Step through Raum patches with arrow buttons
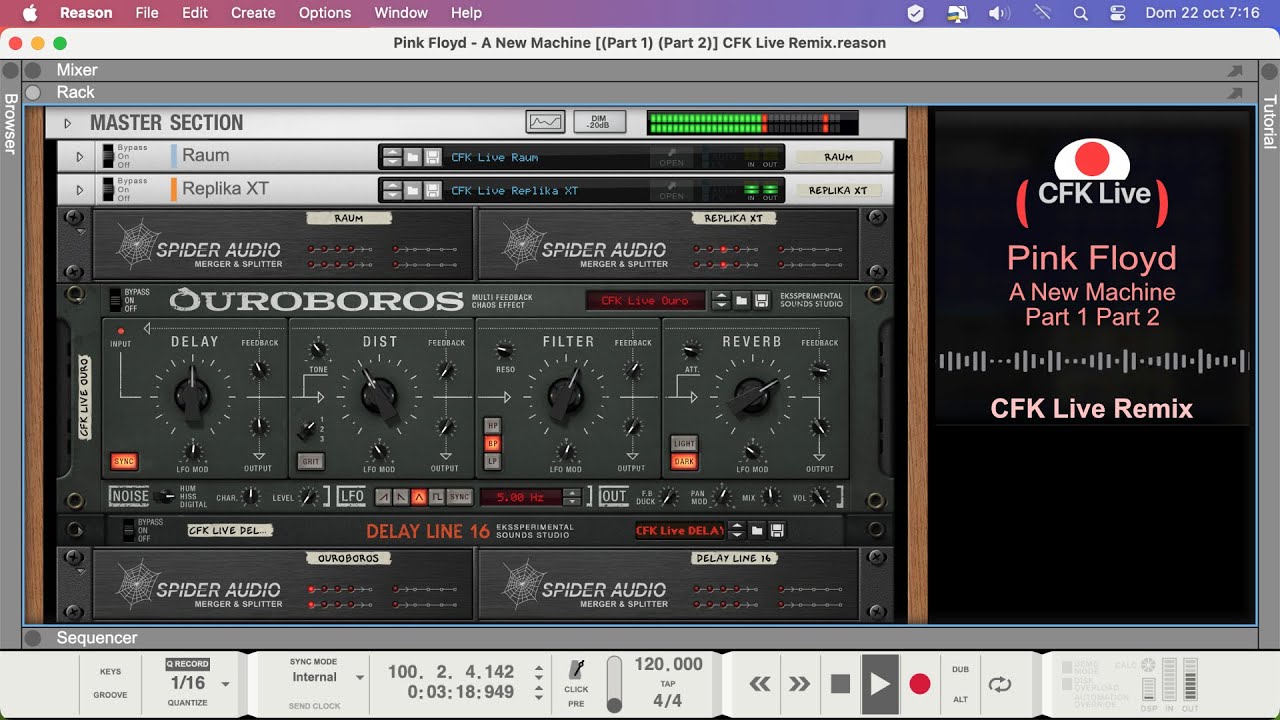Screen dimensions: 1280x720 pos(392,157)
